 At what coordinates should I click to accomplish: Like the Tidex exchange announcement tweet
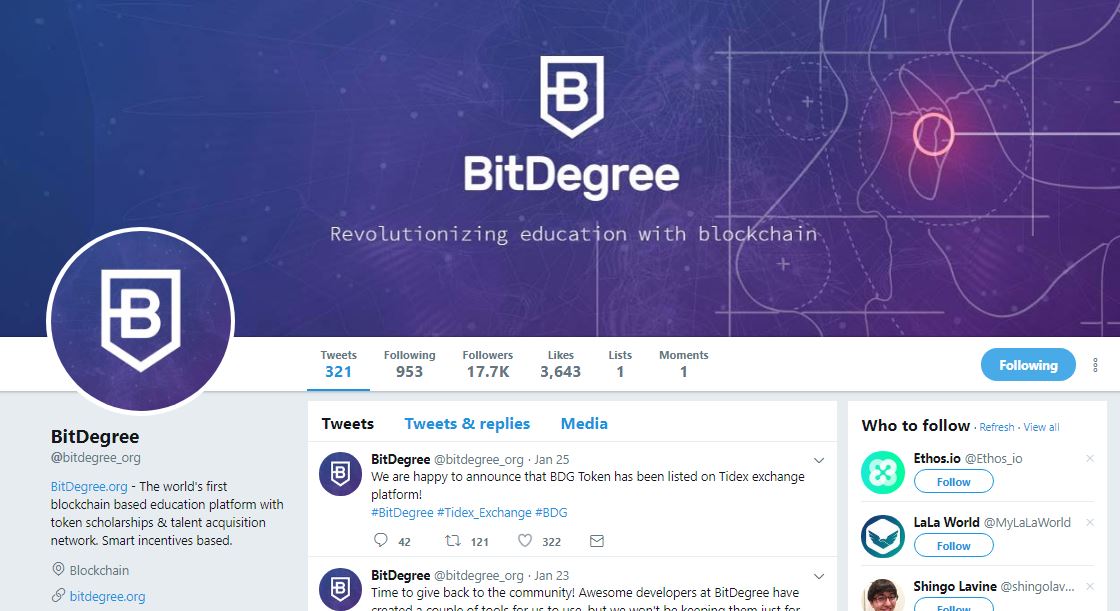click(525, 540)
